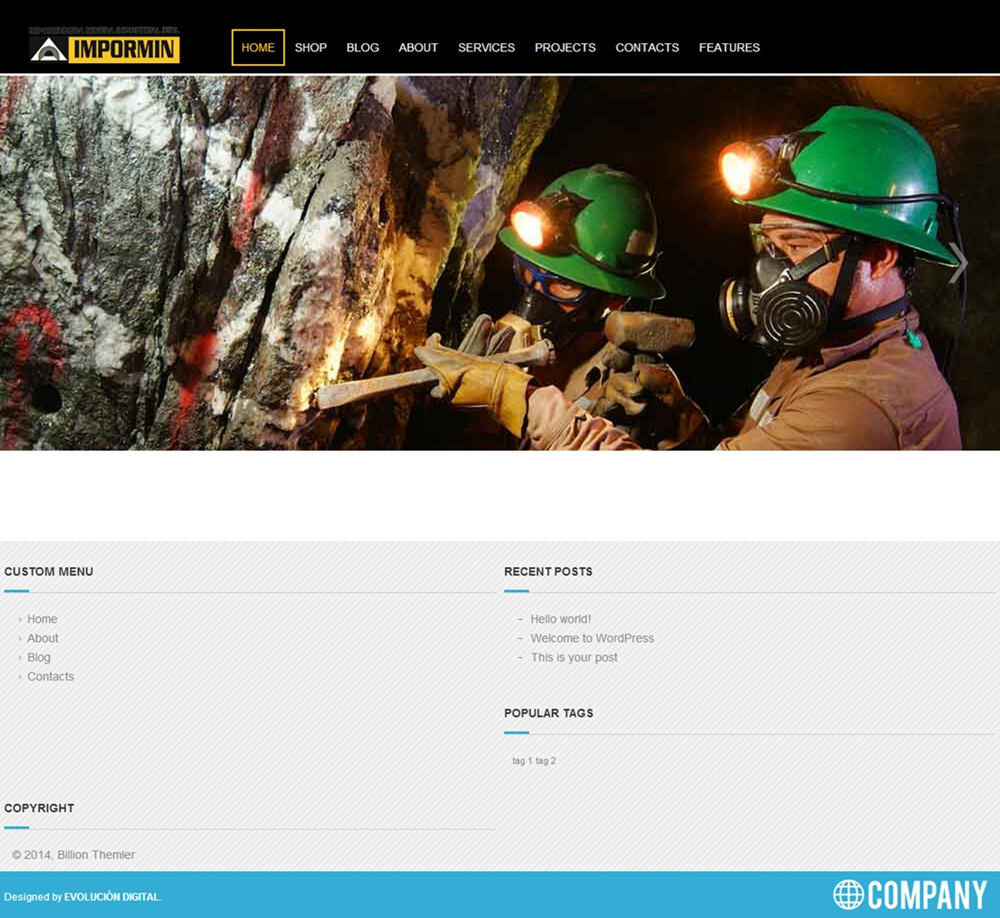Open the SHOP page from navigation

[x=311, y=47]
